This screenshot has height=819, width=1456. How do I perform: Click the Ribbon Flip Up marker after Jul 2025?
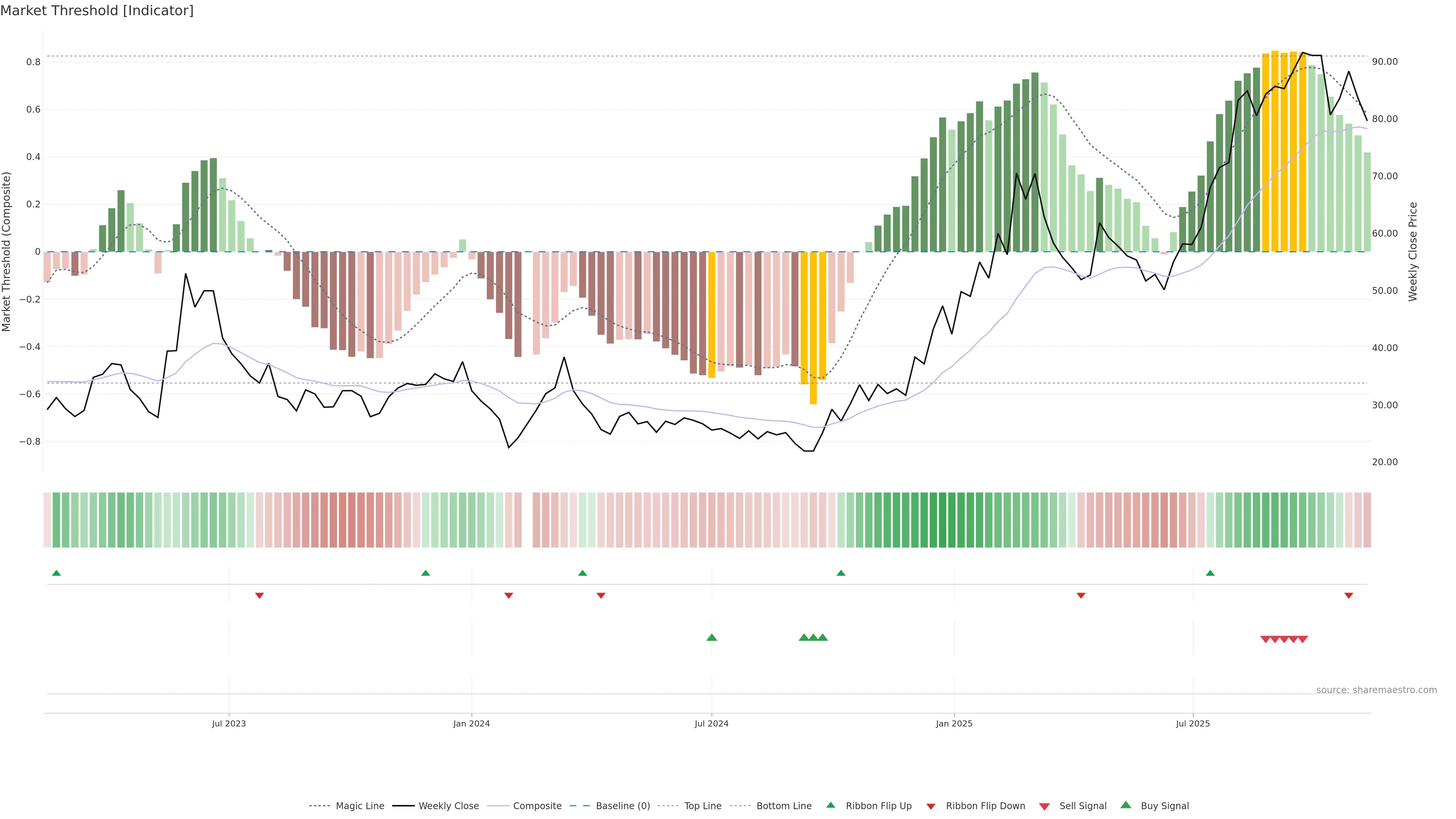(x=1210, y=573)
